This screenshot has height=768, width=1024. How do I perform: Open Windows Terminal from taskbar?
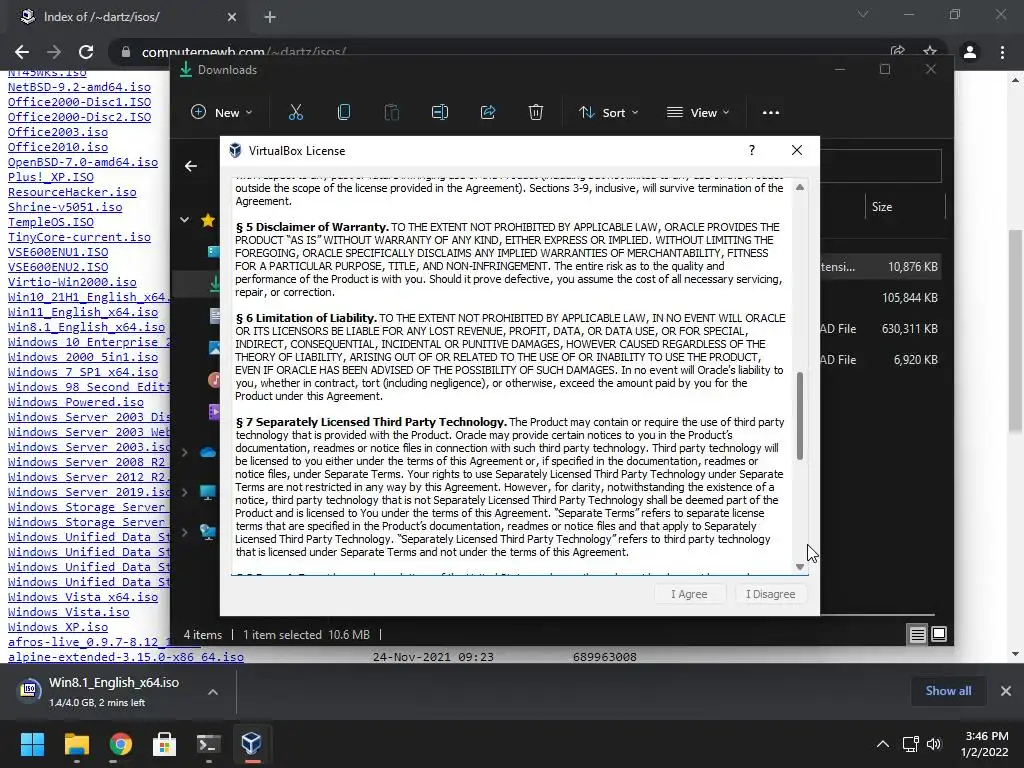pos(208,744)
